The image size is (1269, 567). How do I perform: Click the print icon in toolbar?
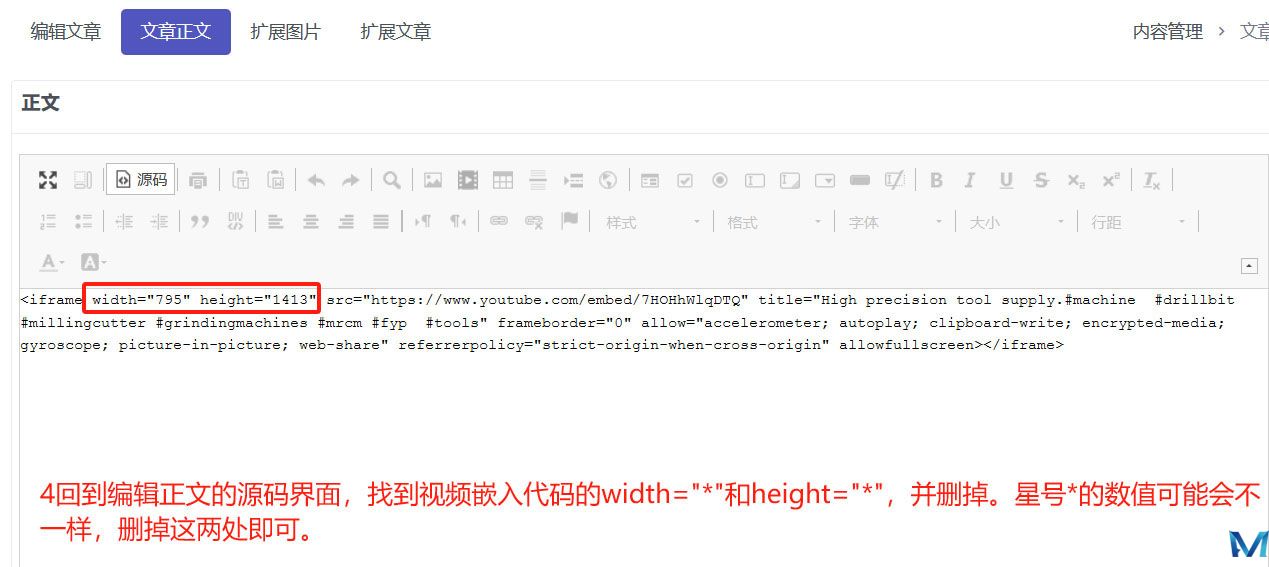coord(198,180)
